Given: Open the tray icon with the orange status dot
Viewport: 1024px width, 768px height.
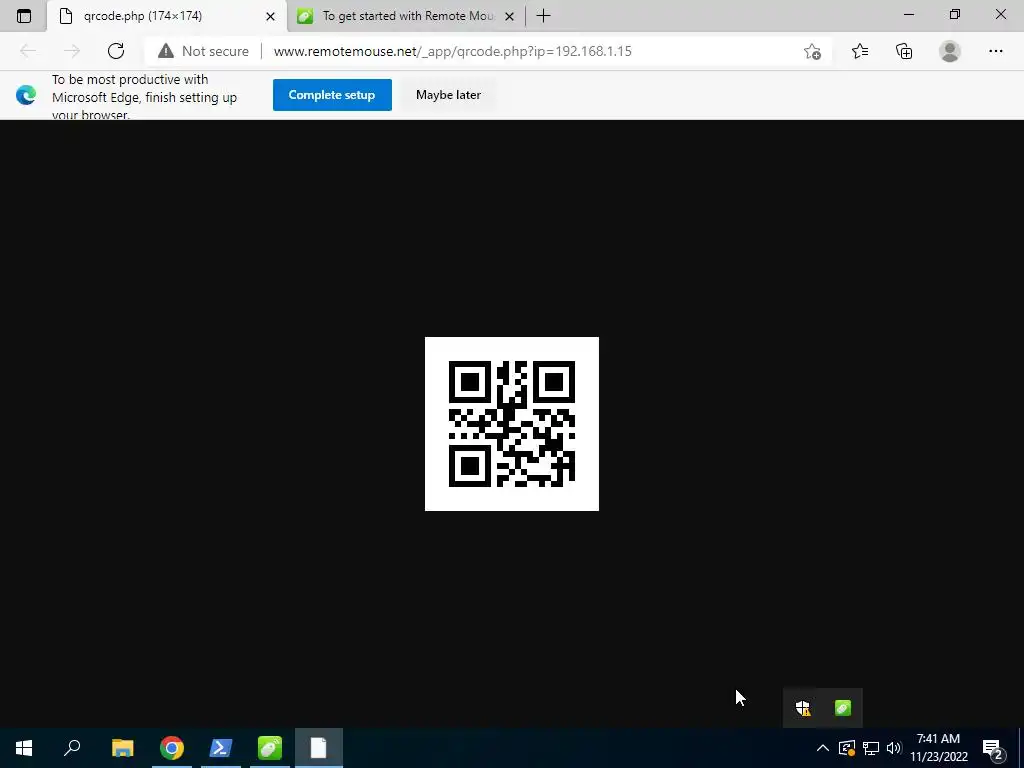Looking at the screenshot, I should click(847, 748).
